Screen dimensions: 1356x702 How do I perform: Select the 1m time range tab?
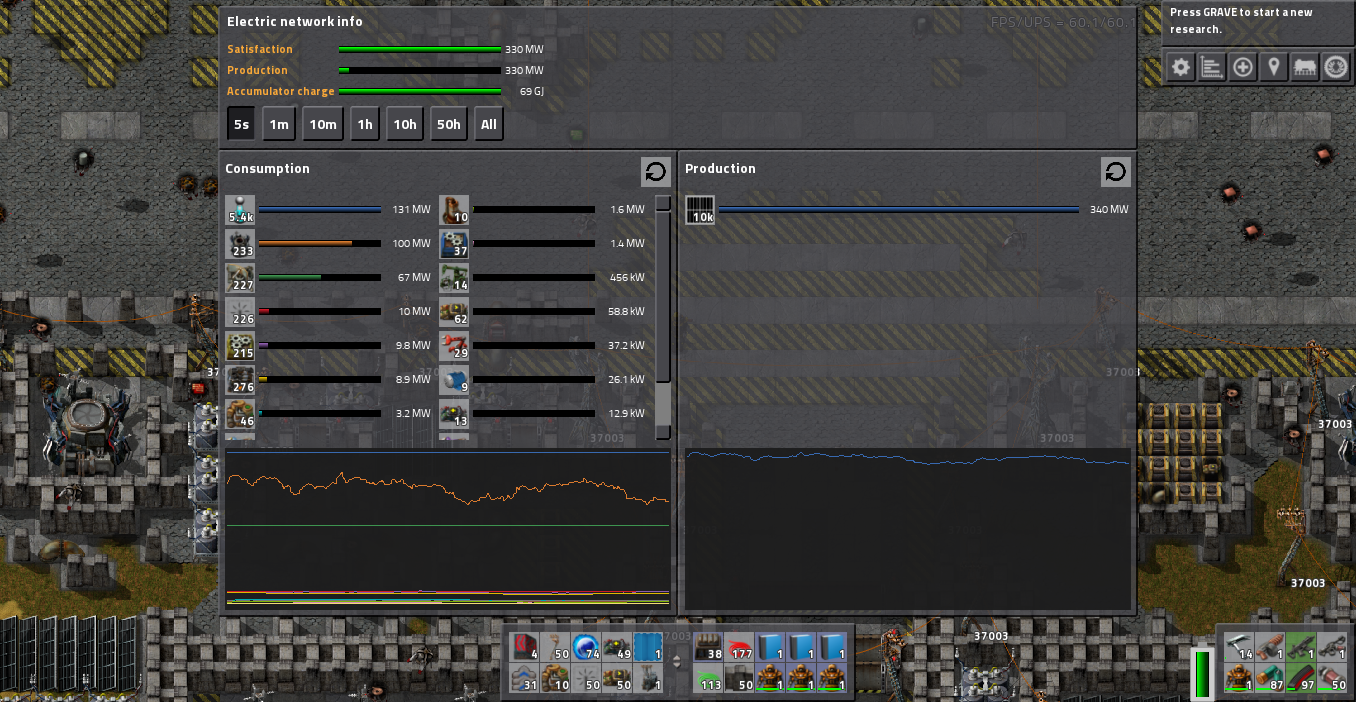(x=279, y=124)
